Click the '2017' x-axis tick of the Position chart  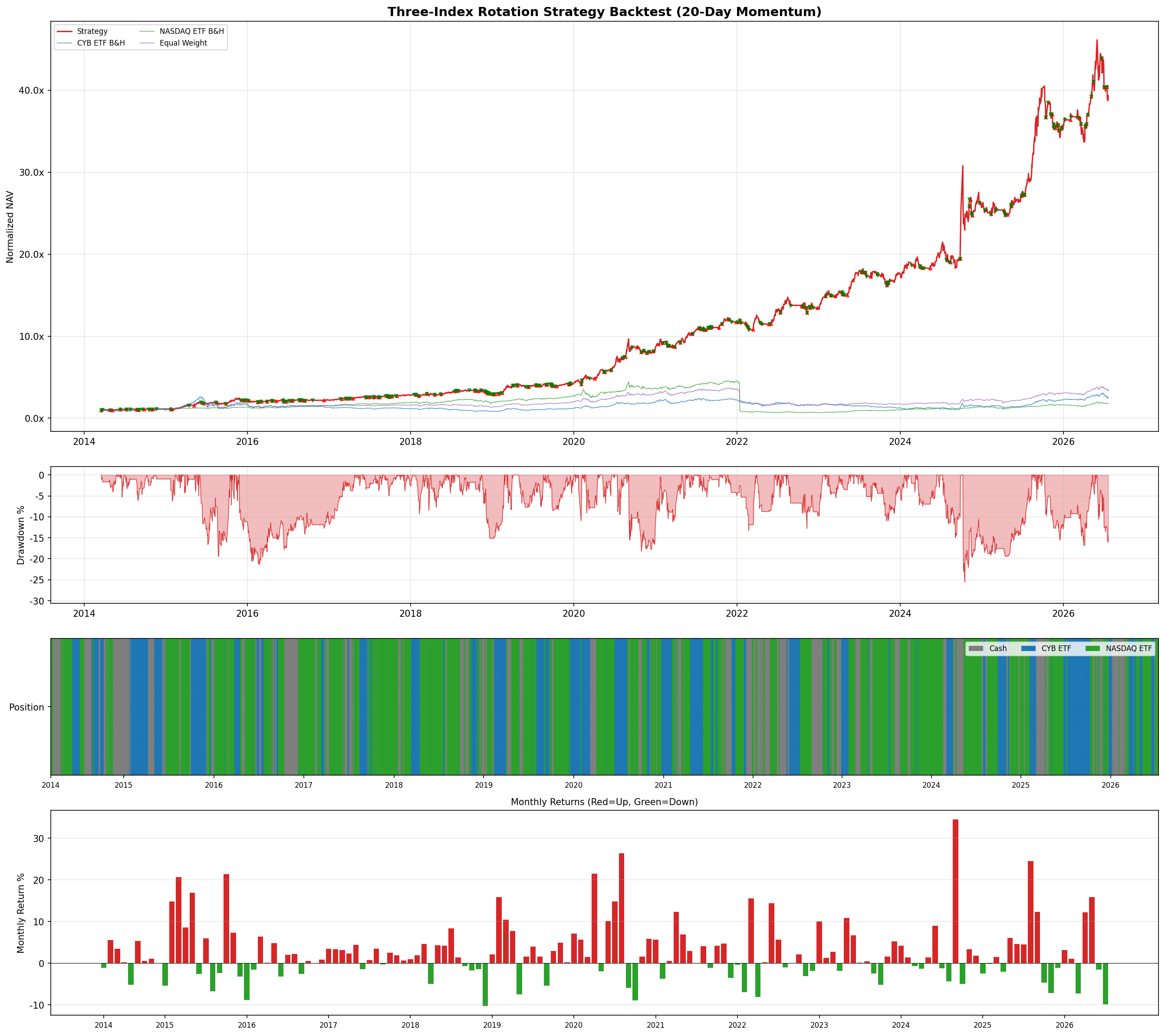click(304, 785)
